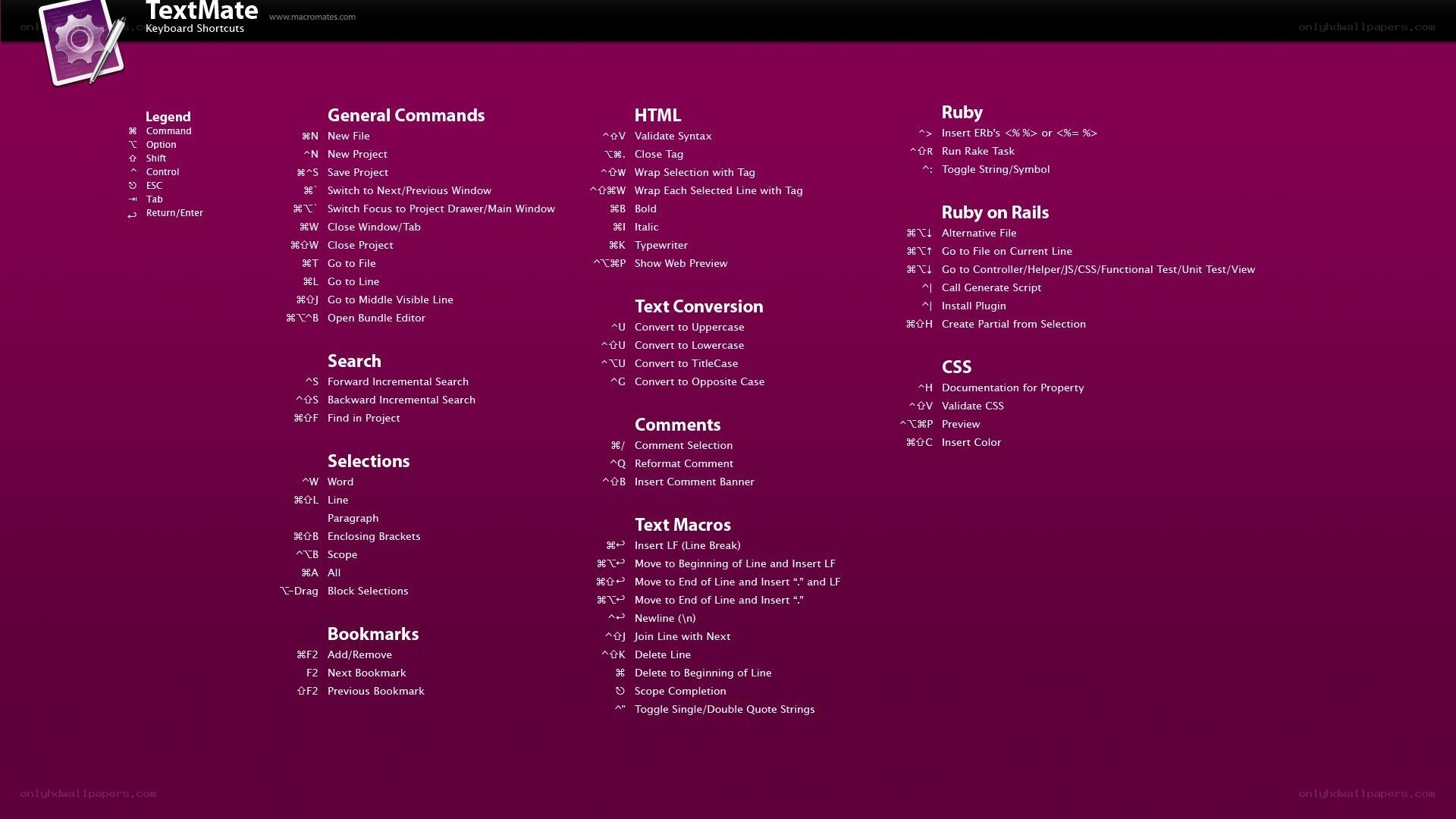The image size is (1456, 819).
Task: Click 'Convert to Opposite Case' text
Action: (699, 382)
